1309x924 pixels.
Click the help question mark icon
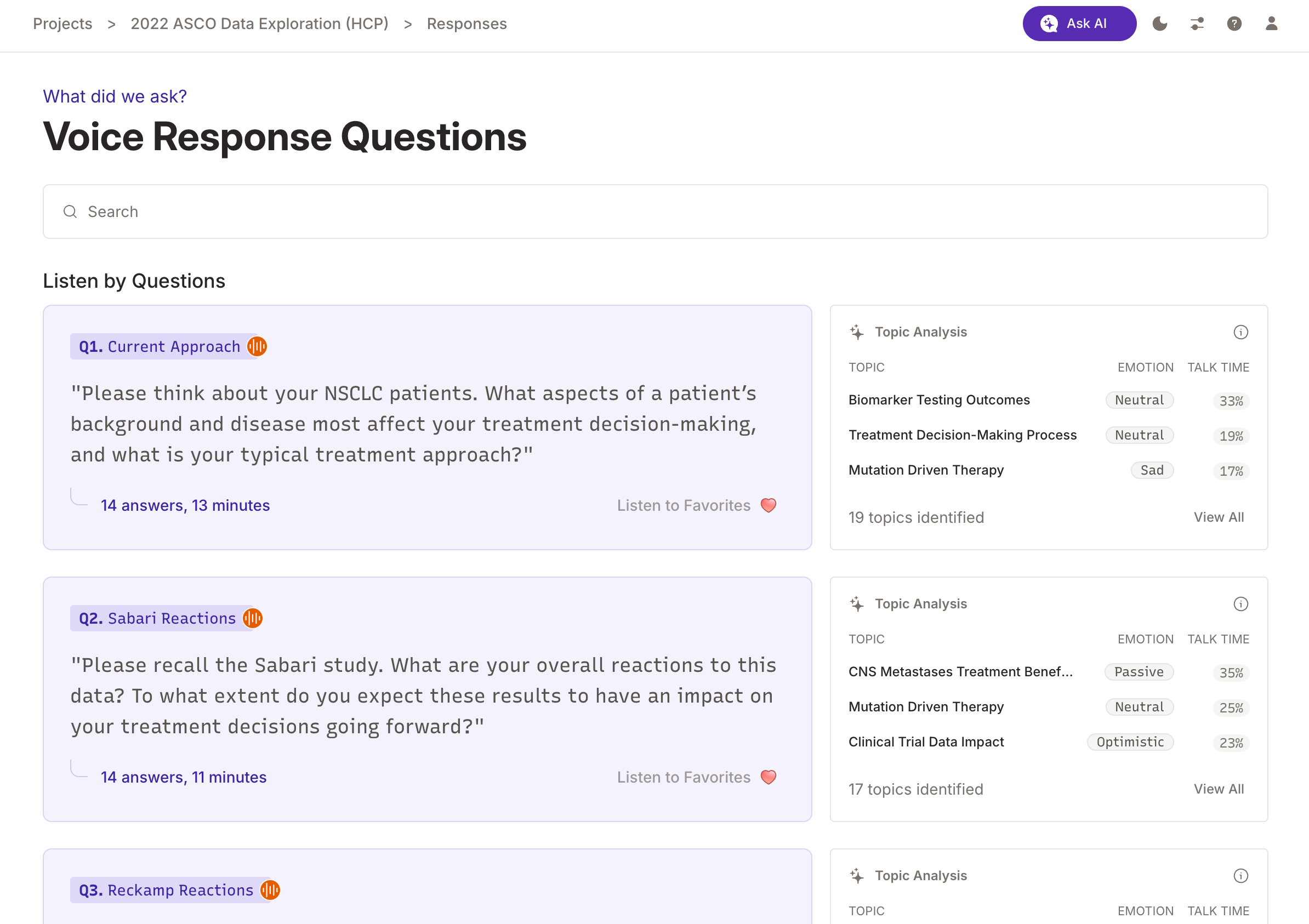[x=1234, y=24]
